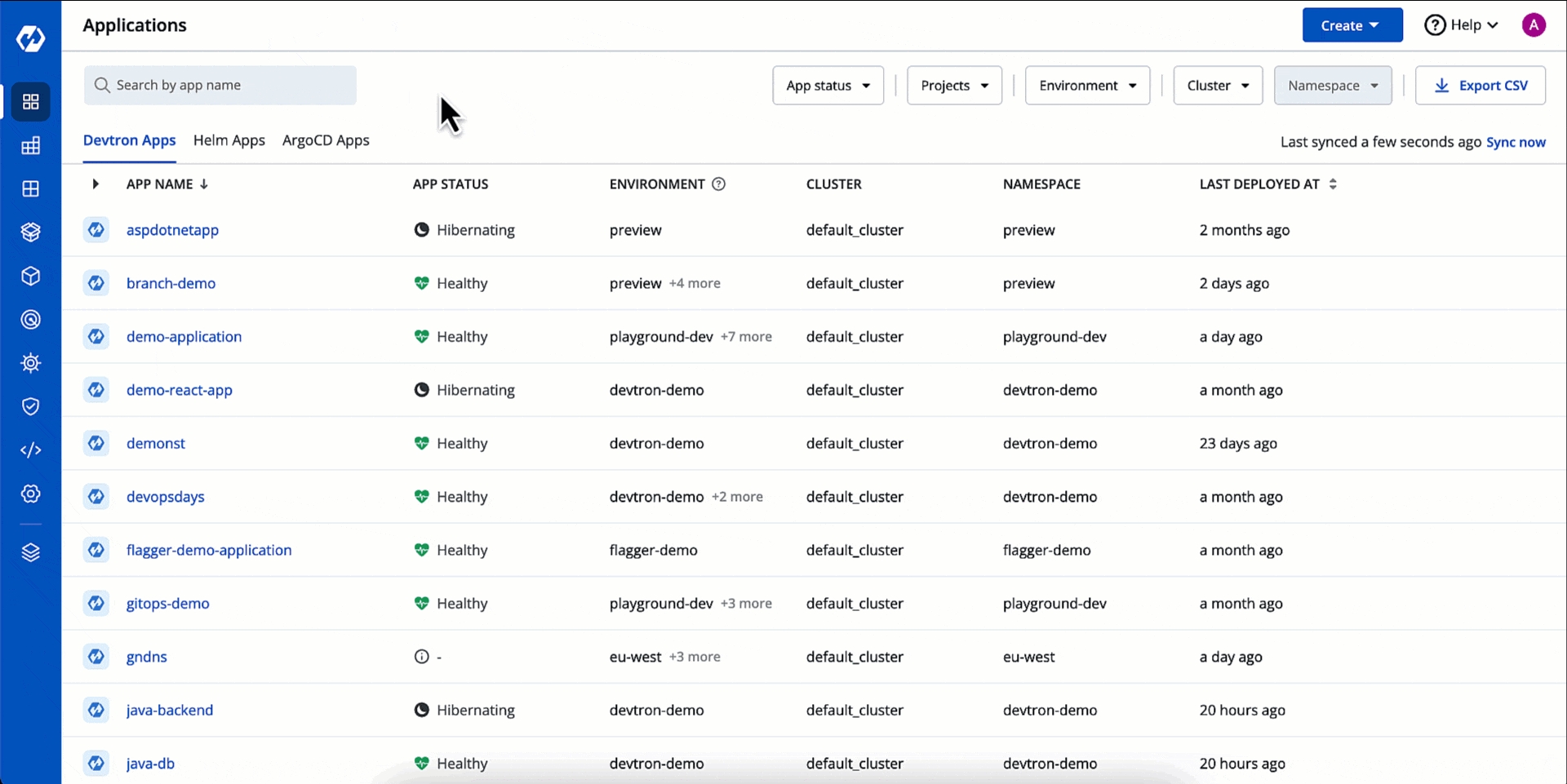The image size is (1567, 784).
Task: Open the Projects filter dropdown
Action: click(954, 86)
